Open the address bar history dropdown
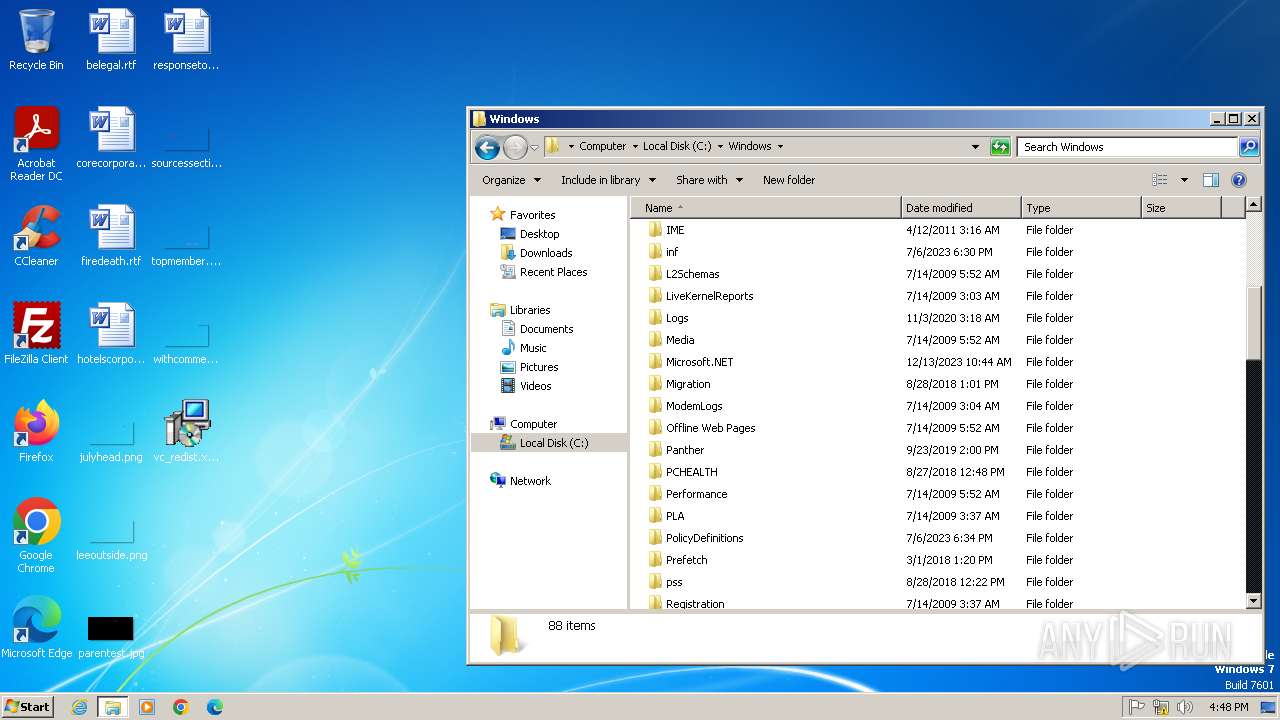Image resolution: width=1280 pixels, height=720 pixels. pos(975,147)
